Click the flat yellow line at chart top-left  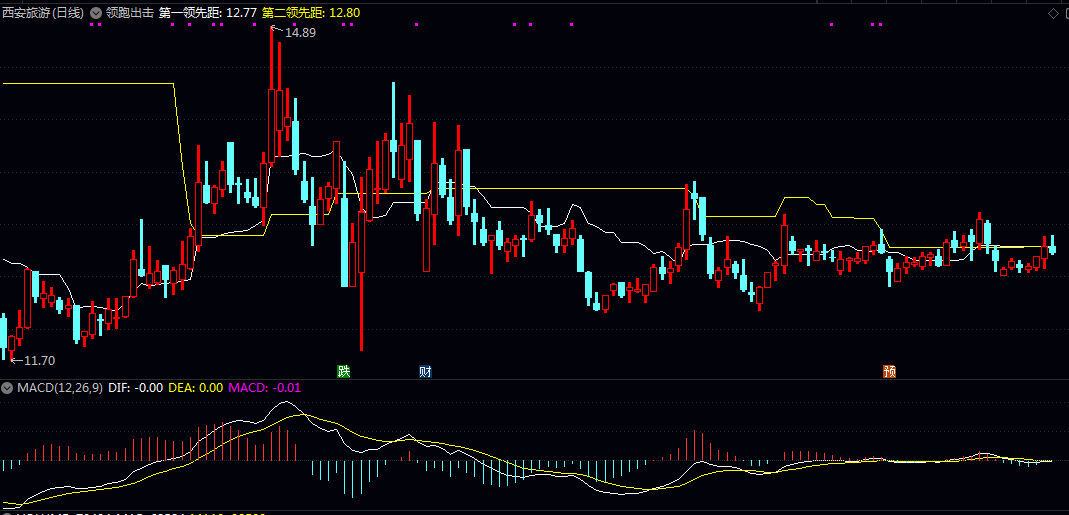point(90,84)
